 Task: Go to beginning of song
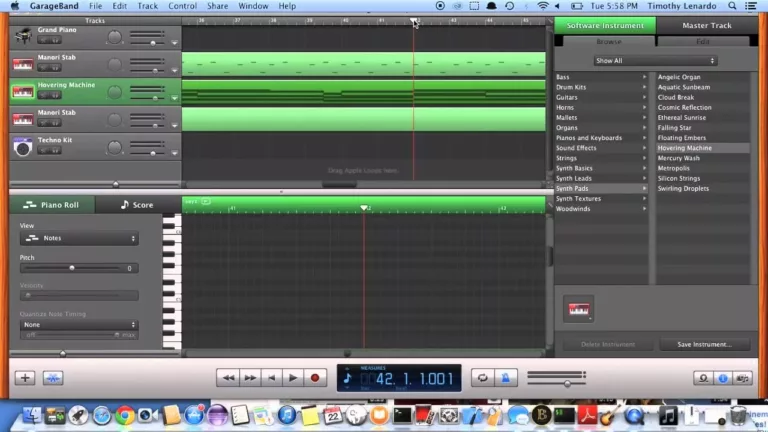(x=271, y=378)
